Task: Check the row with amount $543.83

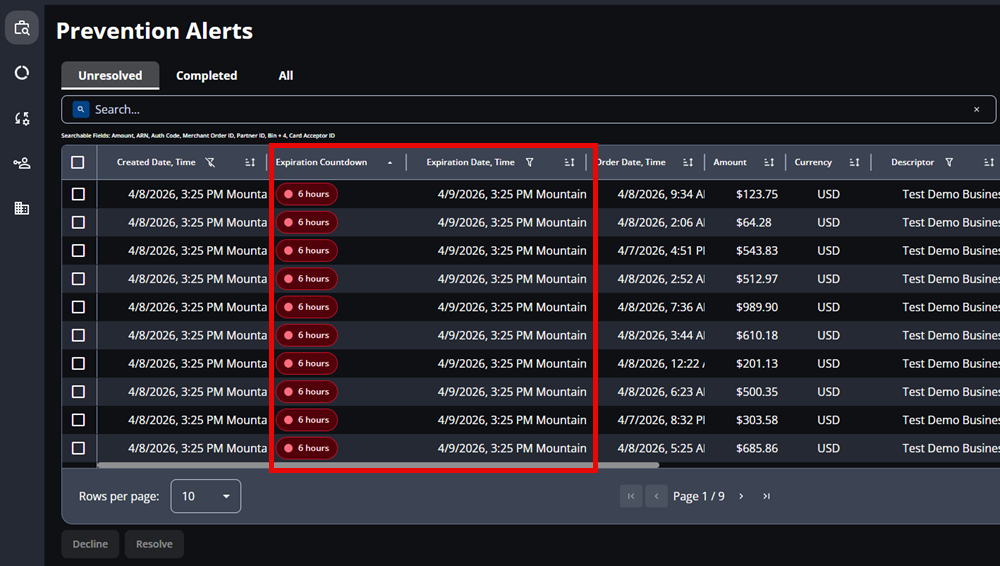Action: 78,250
